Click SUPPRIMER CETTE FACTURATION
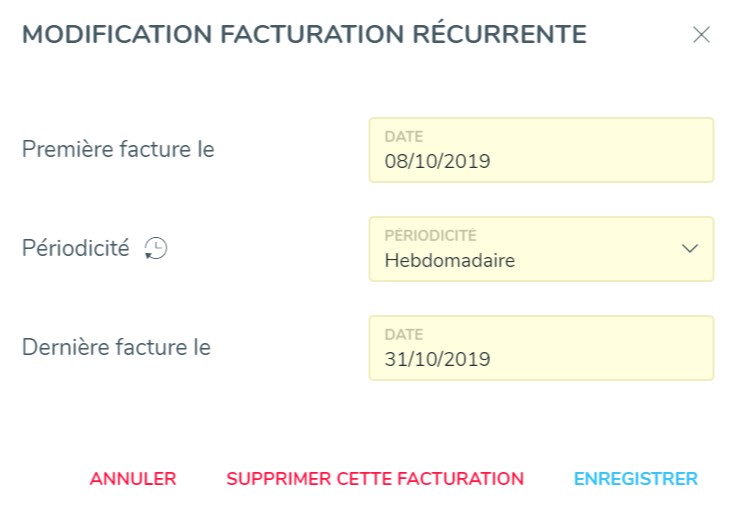Screen dimensions: 740x521 pyautogui.click(x=375, y=479)
